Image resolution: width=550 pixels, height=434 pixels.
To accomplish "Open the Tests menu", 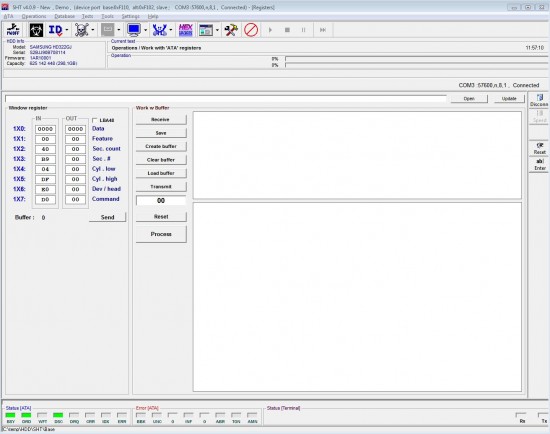I will point(87,16).
